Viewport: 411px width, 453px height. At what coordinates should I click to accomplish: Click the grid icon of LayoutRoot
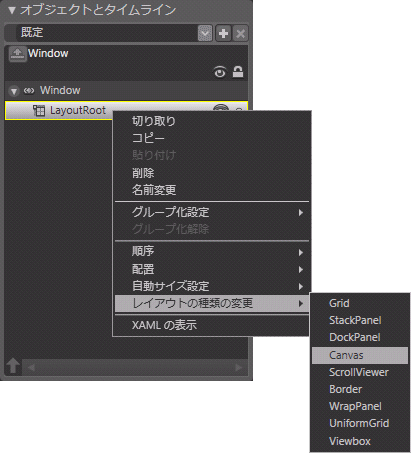tap(39, 110)
